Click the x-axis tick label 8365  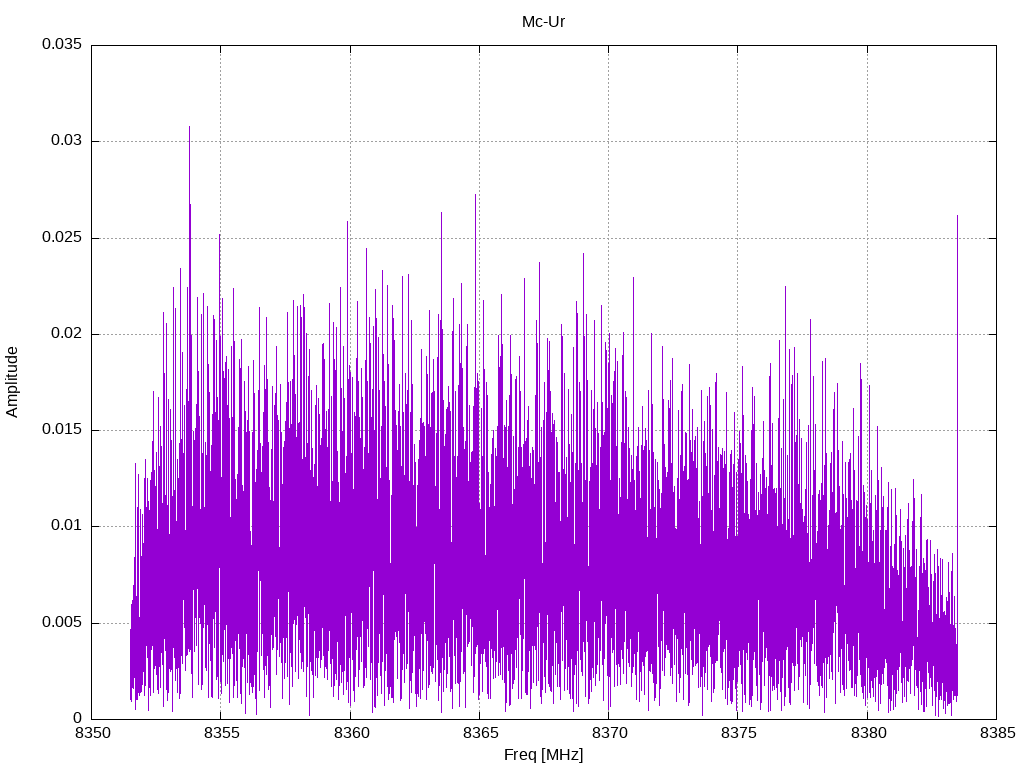tap(481, 733)
